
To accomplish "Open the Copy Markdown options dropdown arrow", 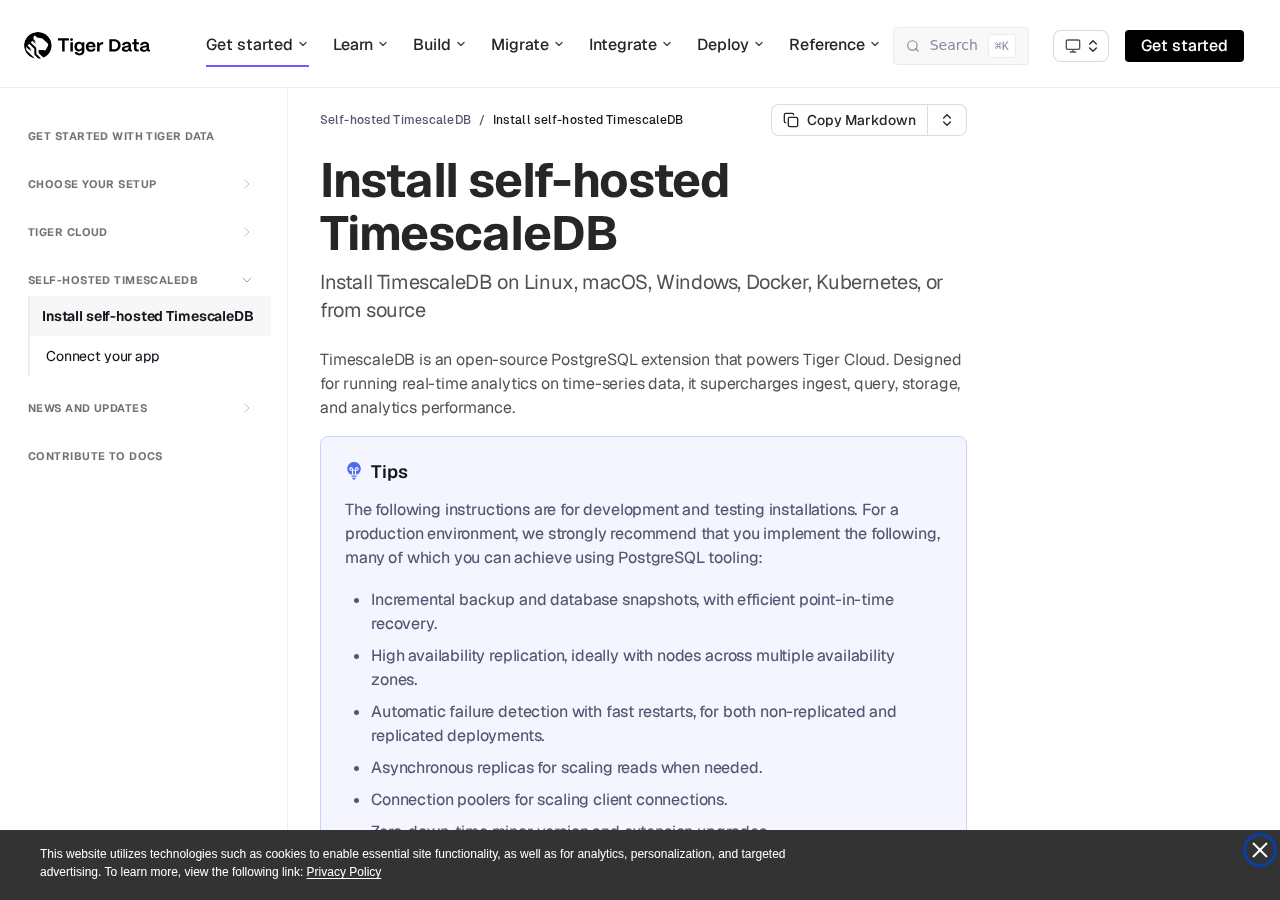I will (x=947, y=120).
